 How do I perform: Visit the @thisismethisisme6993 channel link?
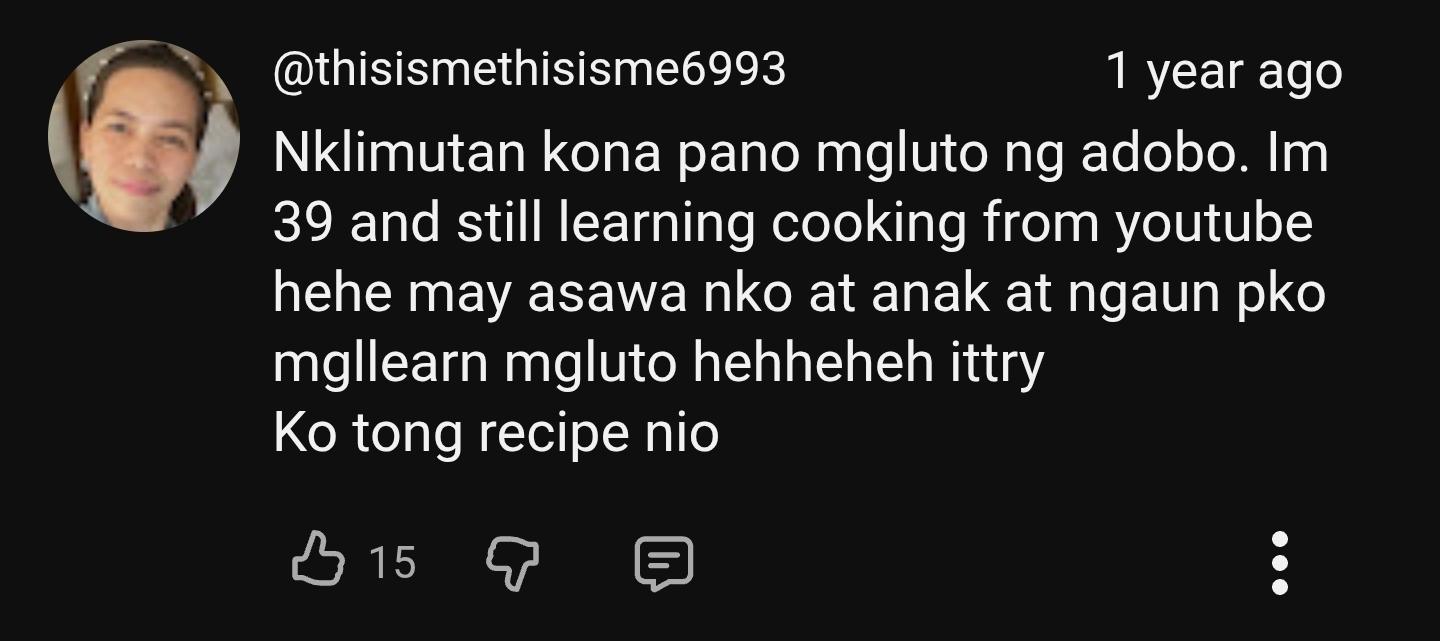tap(529, 69)
